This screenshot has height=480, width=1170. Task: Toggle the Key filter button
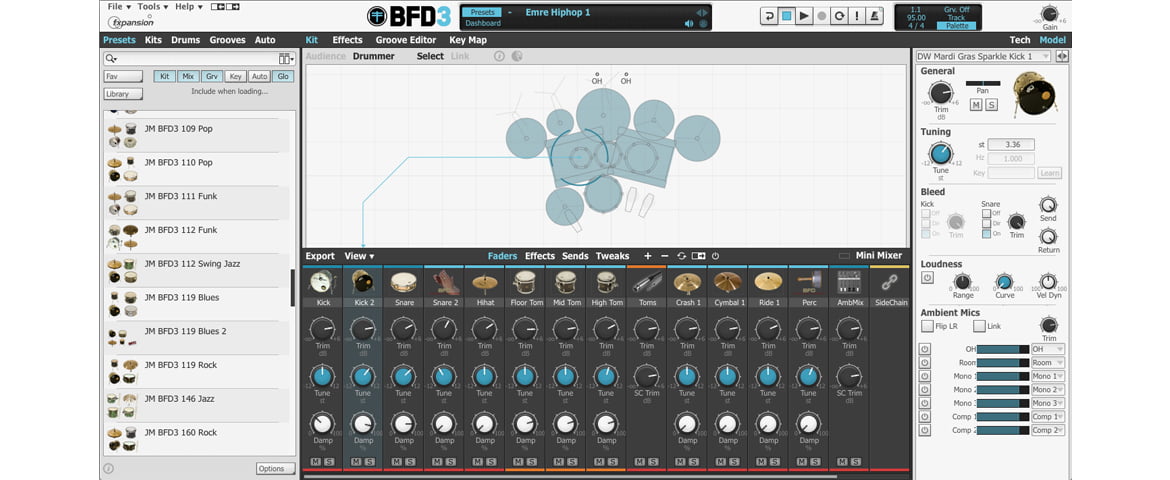click(x=236, y=76)
